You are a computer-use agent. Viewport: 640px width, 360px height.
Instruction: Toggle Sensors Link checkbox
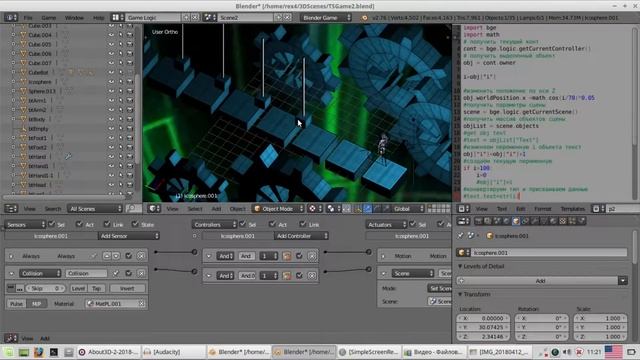click(107, 224)
